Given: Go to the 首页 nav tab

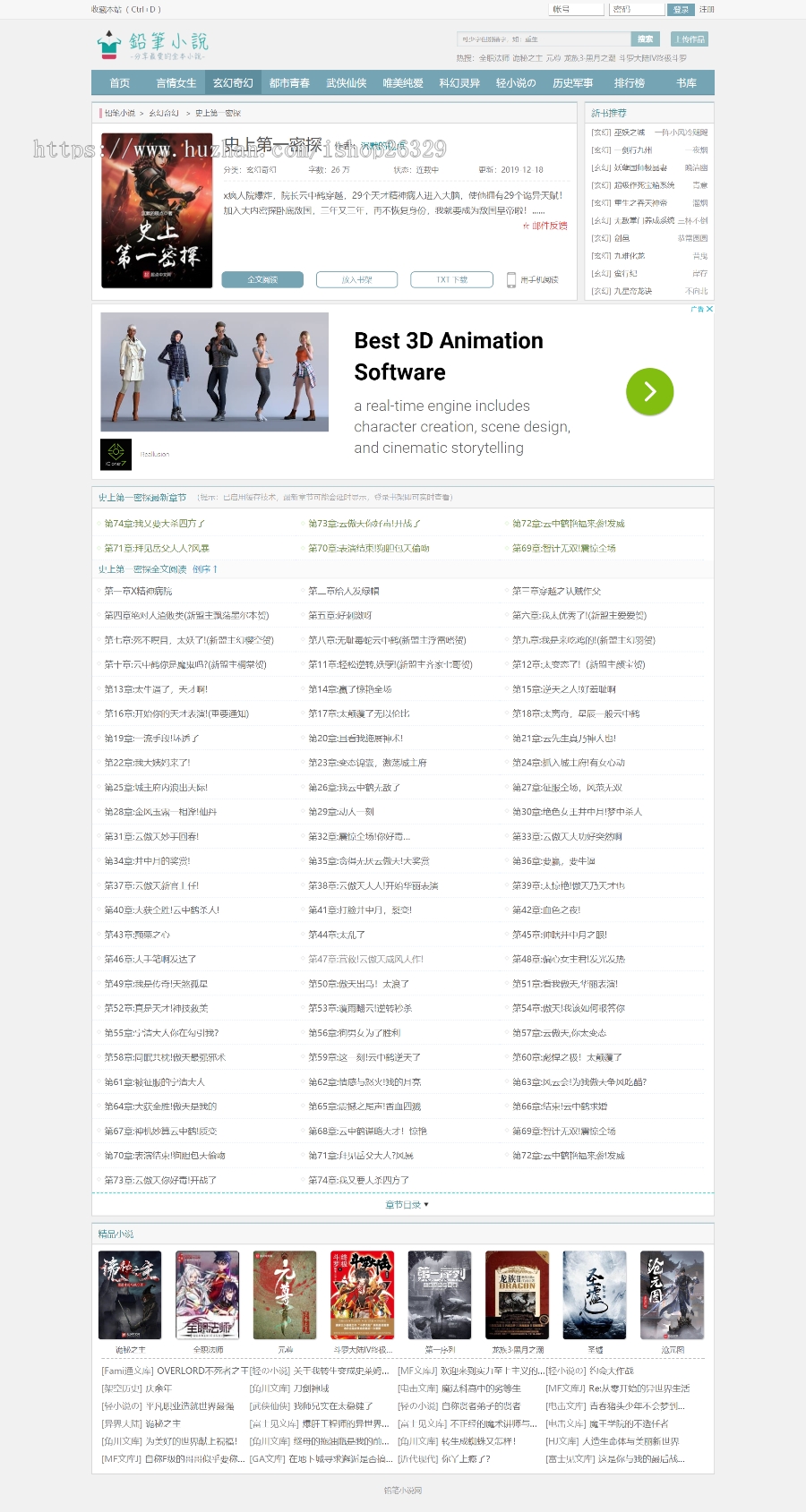Looking at the screenshot, I should point(120,82).
